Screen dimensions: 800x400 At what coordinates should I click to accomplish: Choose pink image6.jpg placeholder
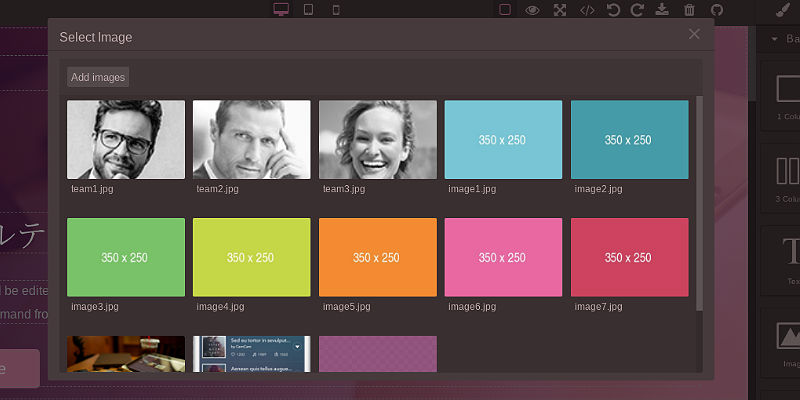point(503,257)
